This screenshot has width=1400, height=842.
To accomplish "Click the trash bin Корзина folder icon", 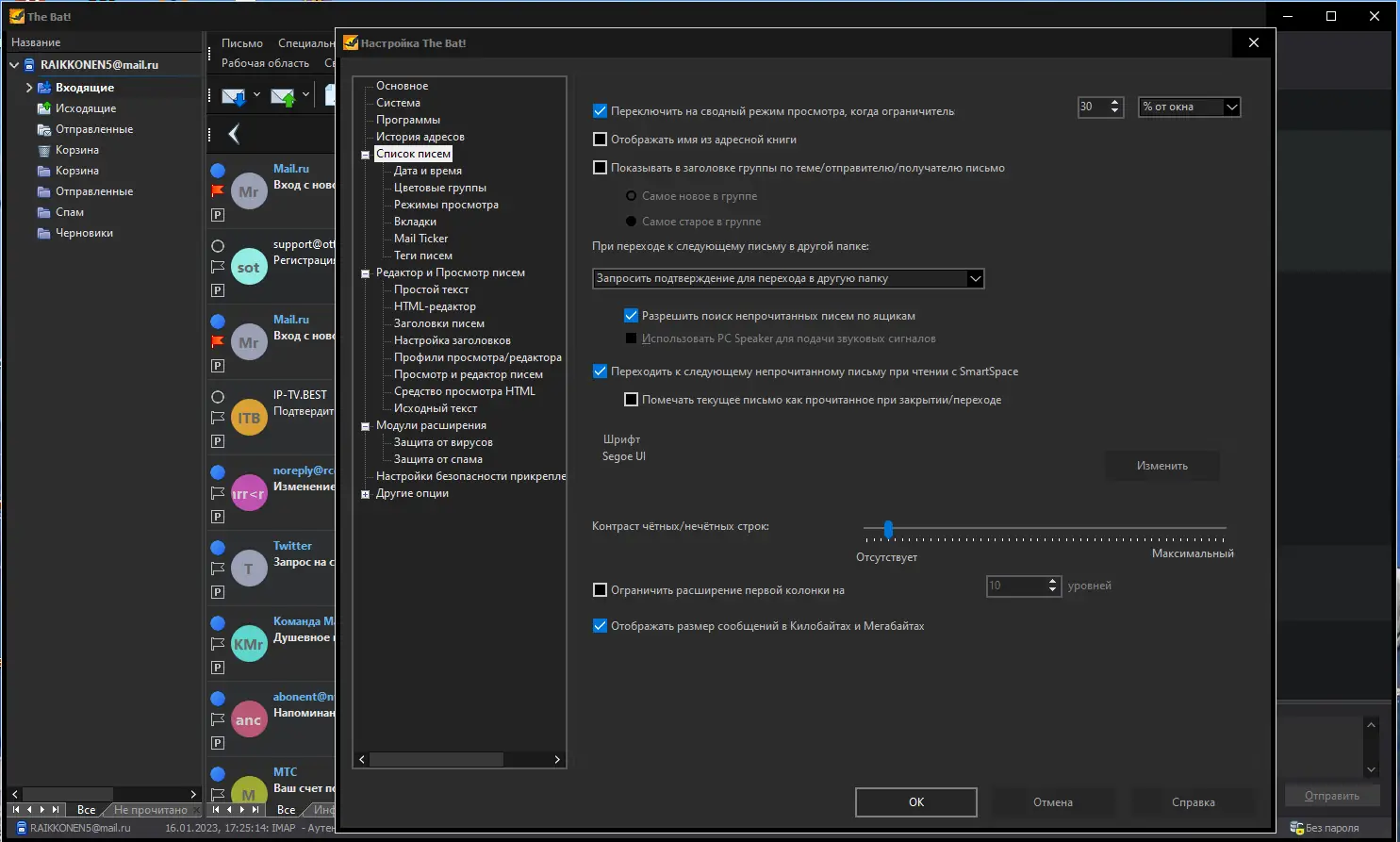I will pyautogui.click(x=44, y=150).
